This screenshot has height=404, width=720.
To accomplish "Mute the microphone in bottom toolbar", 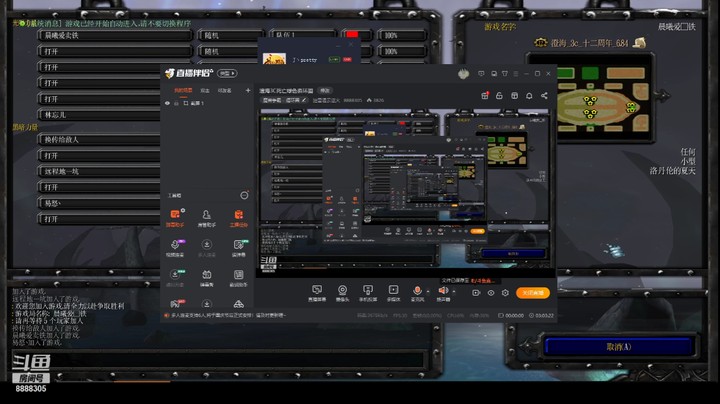I will coord(417,292).
